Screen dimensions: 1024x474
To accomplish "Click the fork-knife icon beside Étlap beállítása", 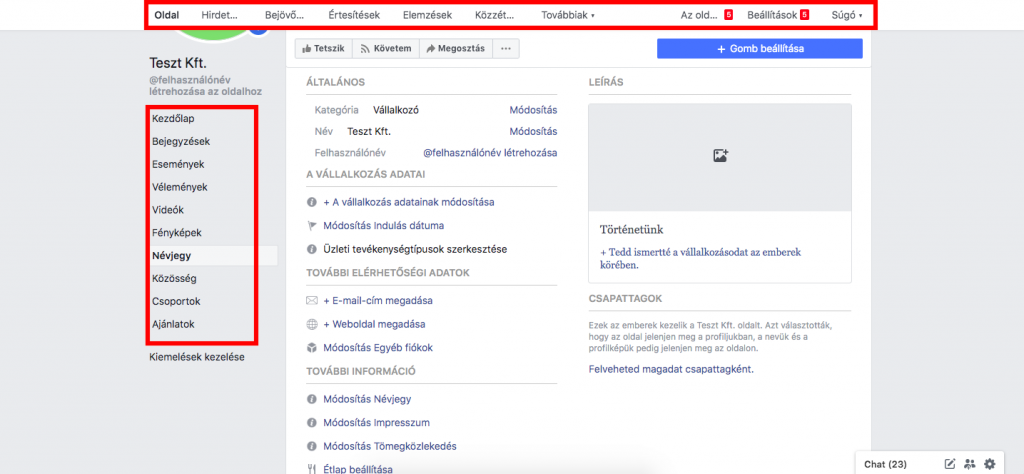I will coord(312,469).
